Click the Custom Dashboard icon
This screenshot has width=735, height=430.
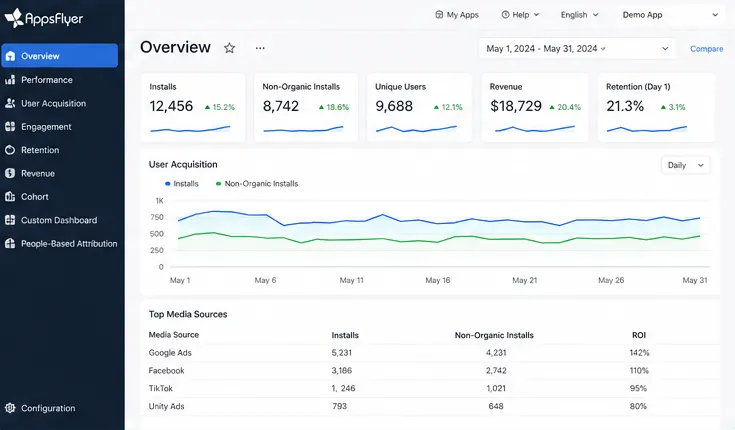tap(10, 220)
